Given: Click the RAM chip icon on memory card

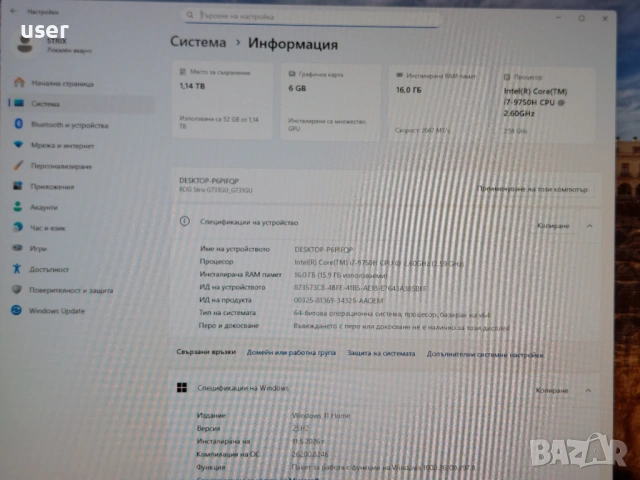Looking at the screenshot, I should (x=400, y=76).
